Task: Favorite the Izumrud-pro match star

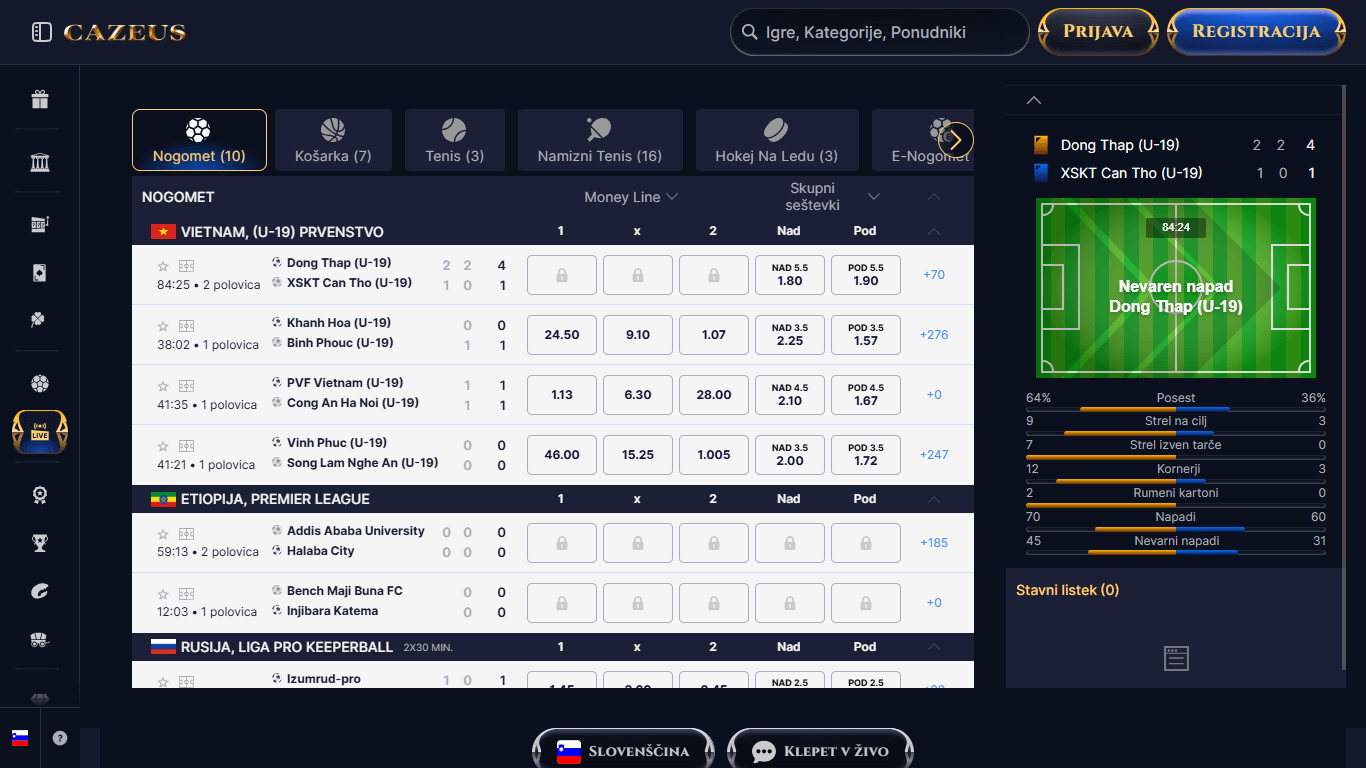Action: (163, 681)
